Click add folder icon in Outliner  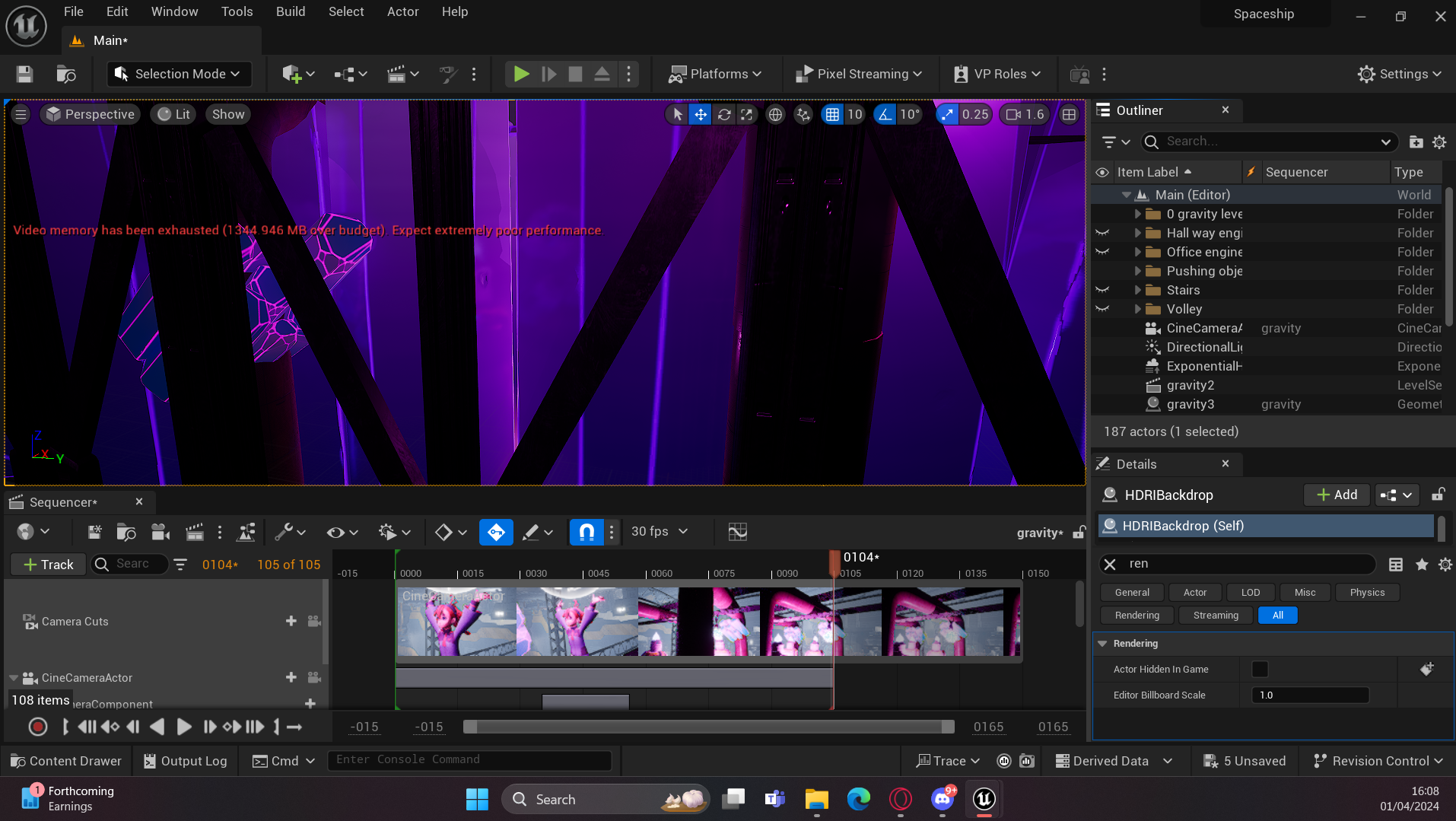pos(1416,142)
